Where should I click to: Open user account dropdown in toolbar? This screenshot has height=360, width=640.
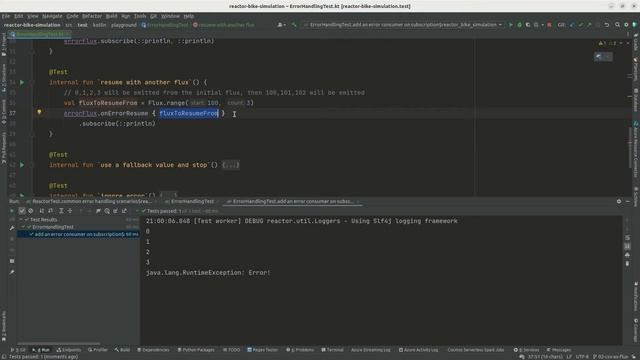point(281,25)
